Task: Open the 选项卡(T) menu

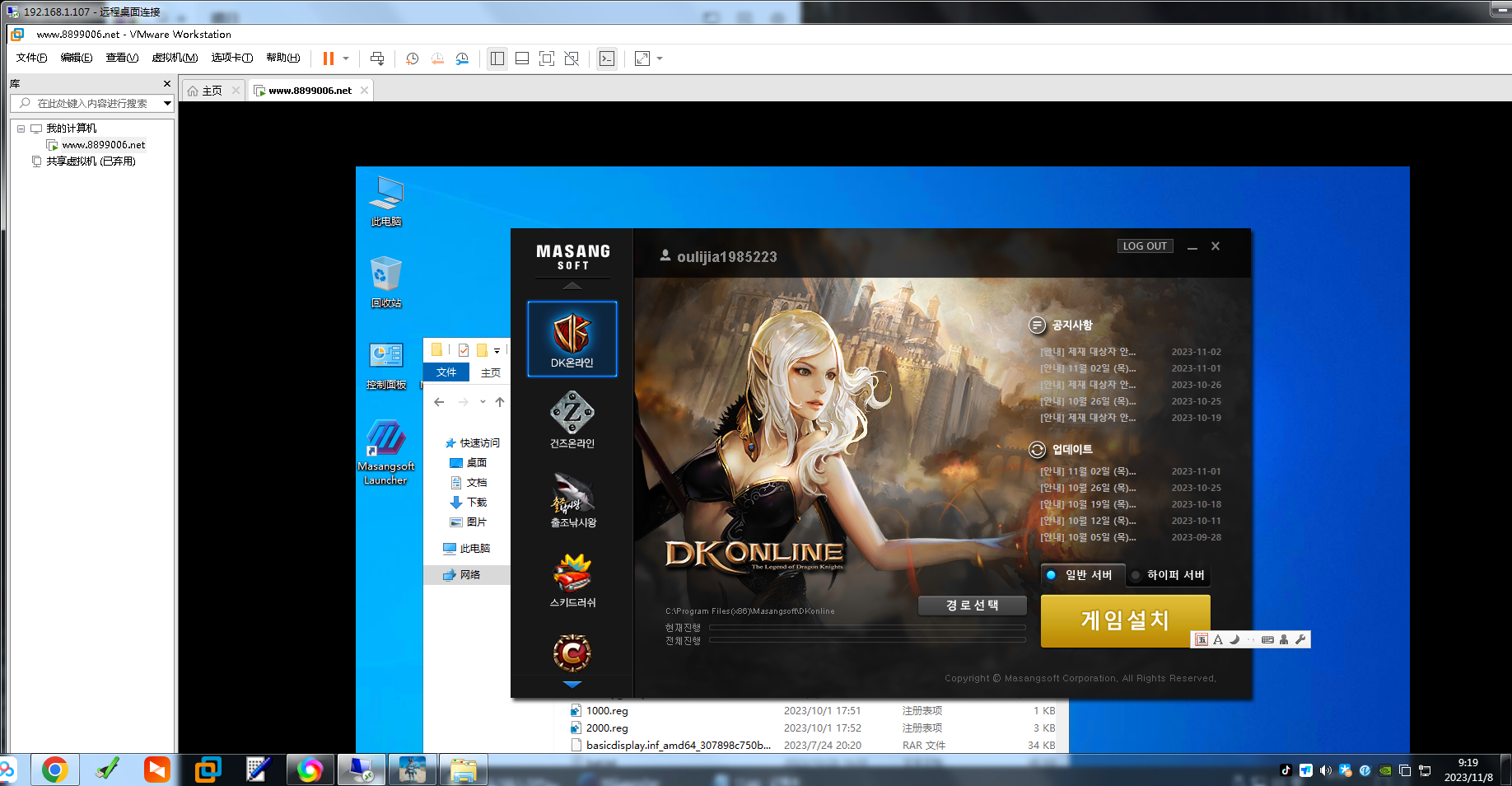Action: [232, 58]
